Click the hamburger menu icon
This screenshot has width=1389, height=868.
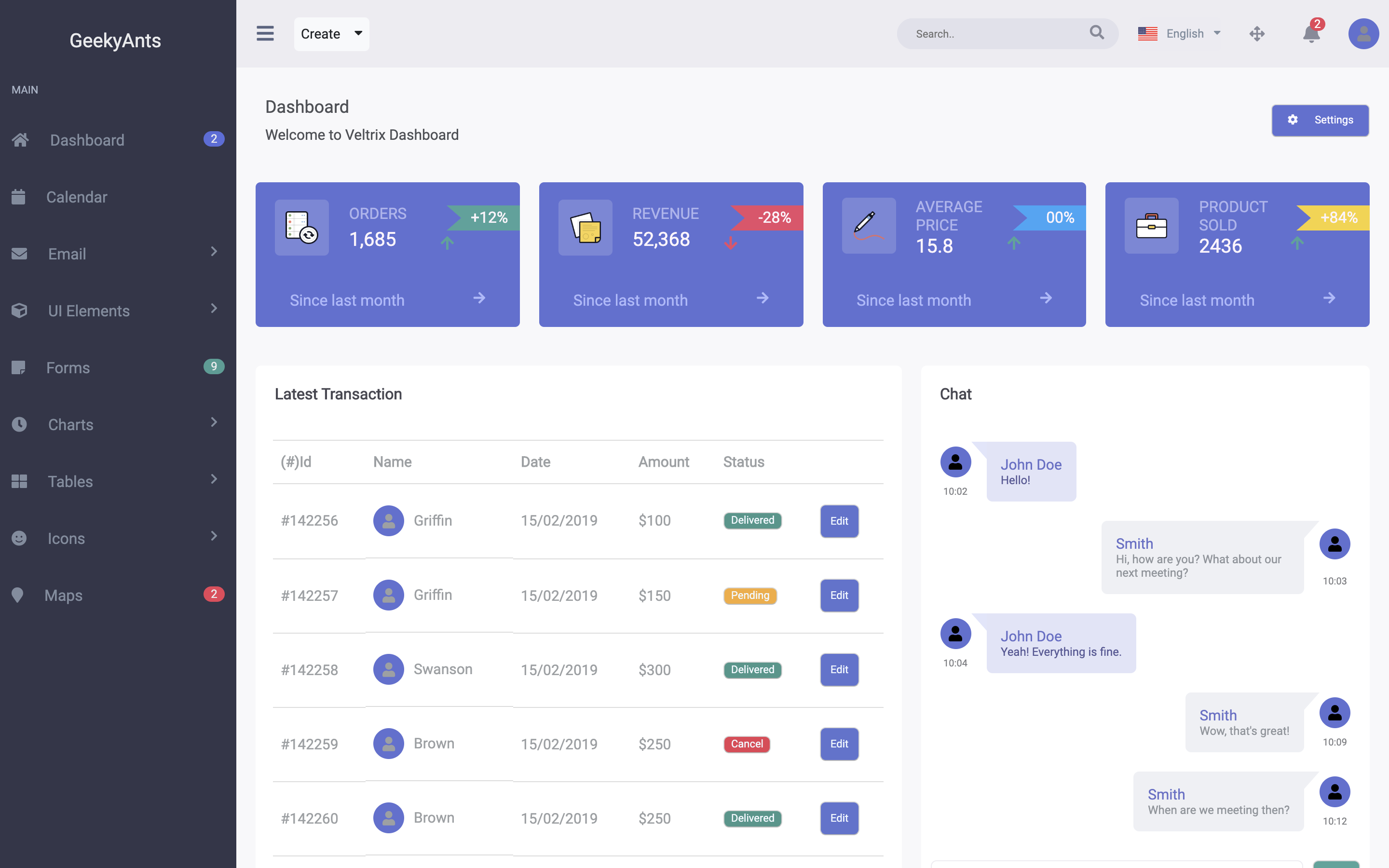(265, 34)
